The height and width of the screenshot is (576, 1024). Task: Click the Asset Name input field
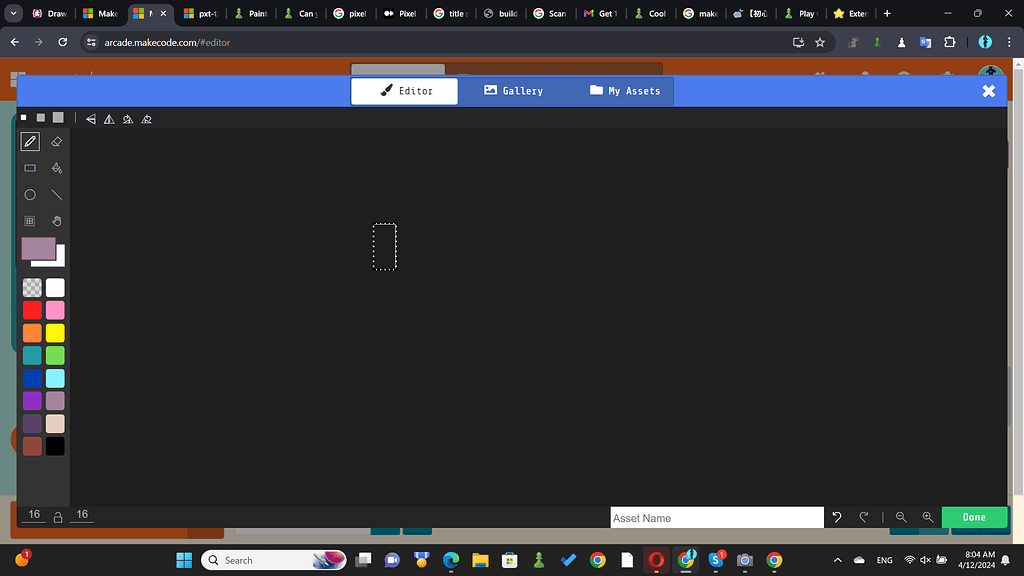(716, 517)
